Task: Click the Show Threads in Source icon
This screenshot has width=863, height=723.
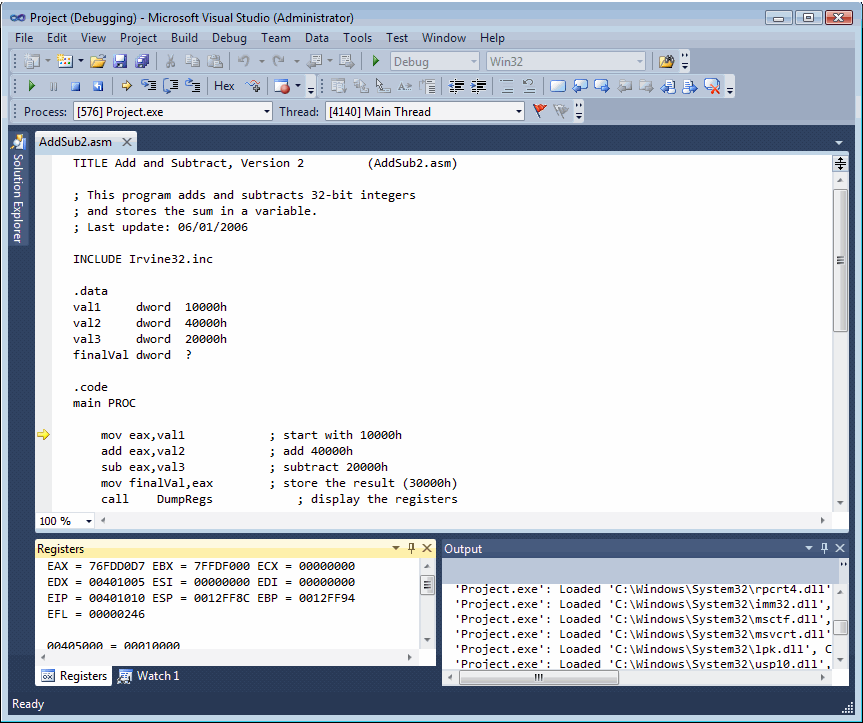Action: tap(253, 86)
